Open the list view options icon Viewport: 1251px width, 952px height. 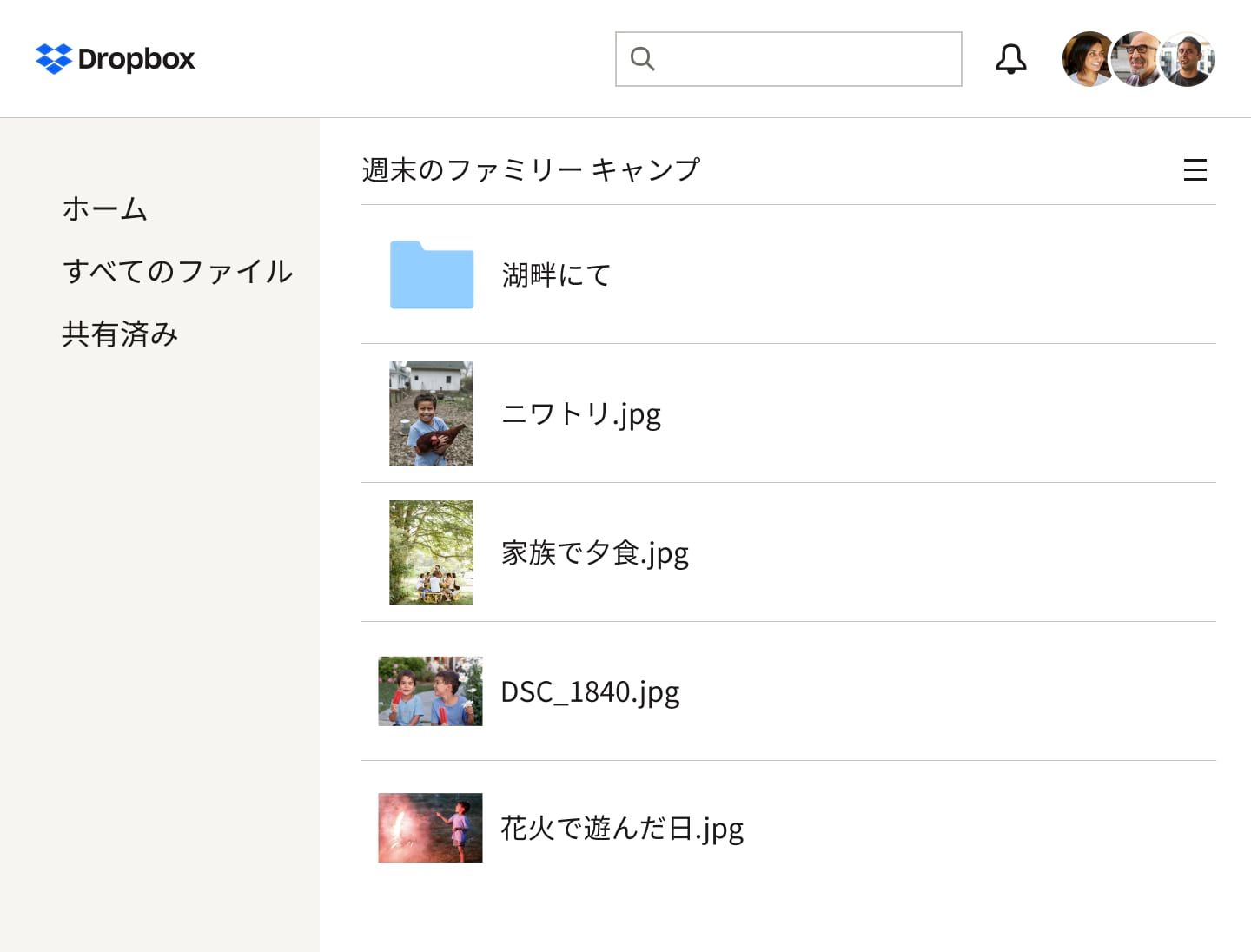click(1195, 170)
